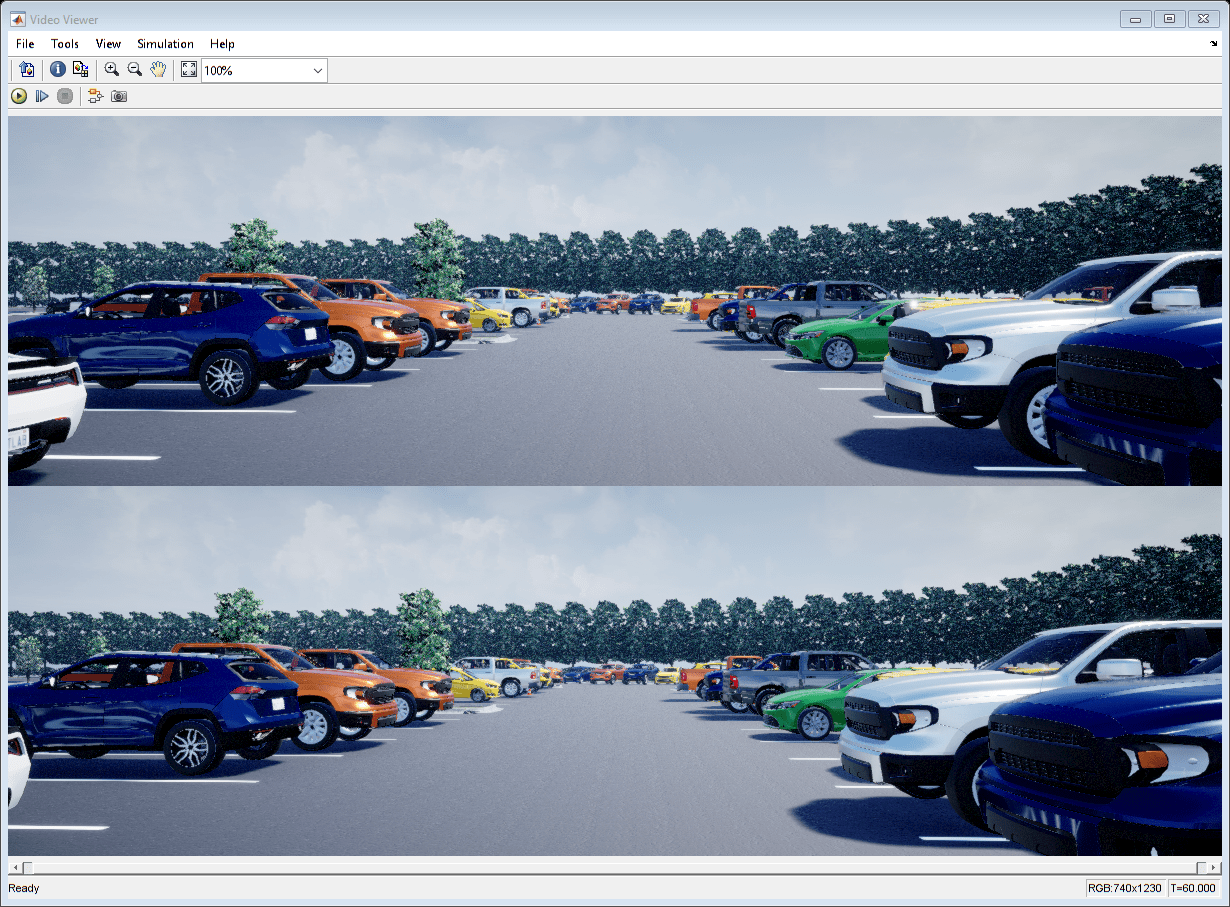The image size is (1230, 907).
Task: Click the horizontal scrollbar left arrow
Action: [x=14, y=867]
